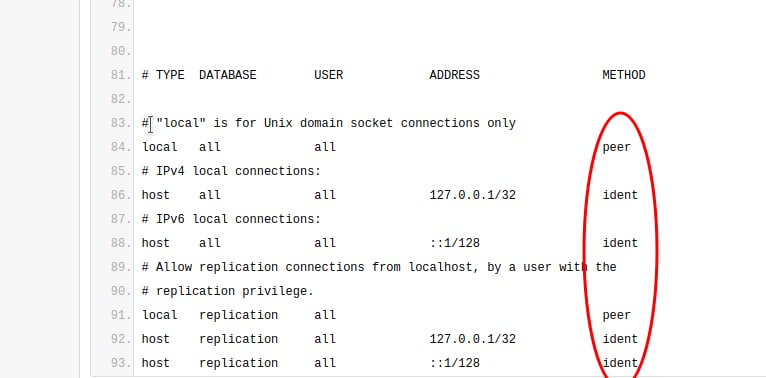The height and width of the screenshot is (378, 766).
Task: Click 'ident' on line 92
Action: [x=620, y=339]
